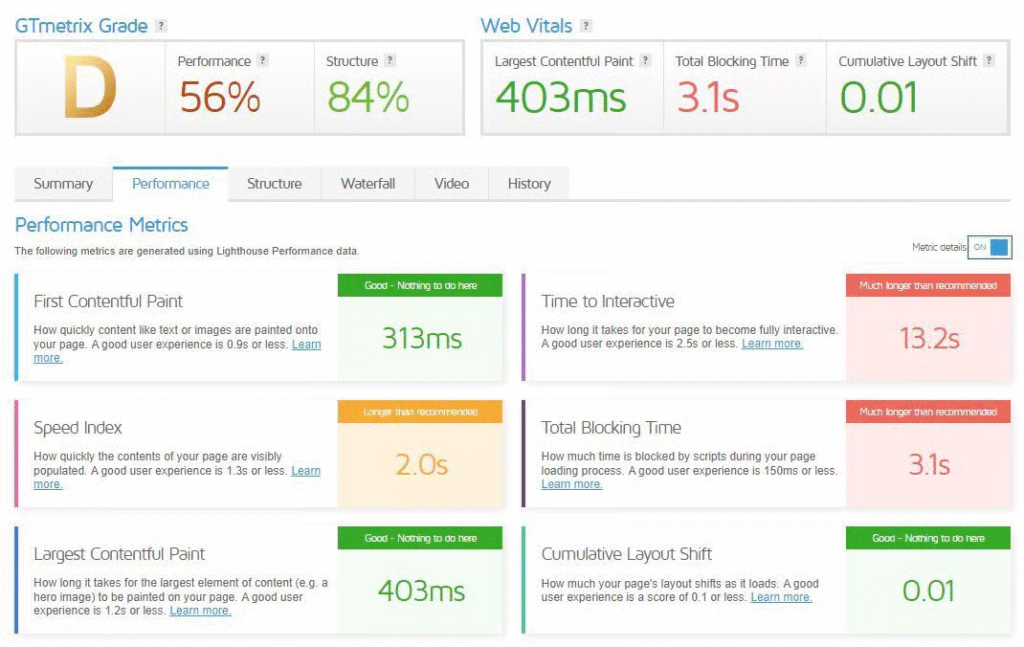1024x647 pixels.
Task: Open the Performance score help icon
Action: coord(262,61)
